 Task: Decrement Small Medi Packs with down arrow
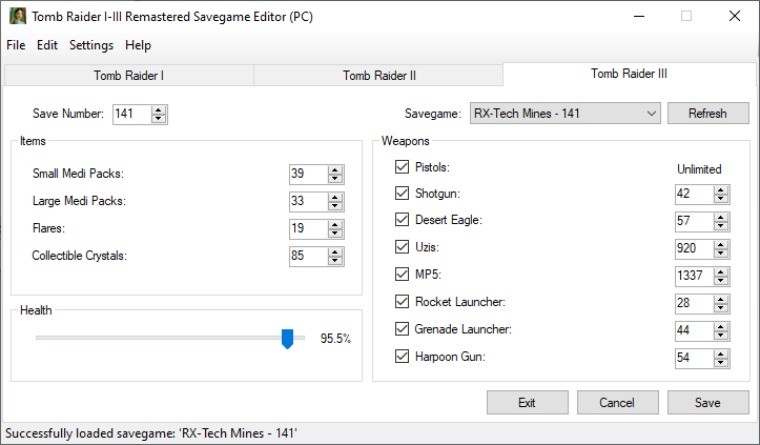(x=335, y=179)
